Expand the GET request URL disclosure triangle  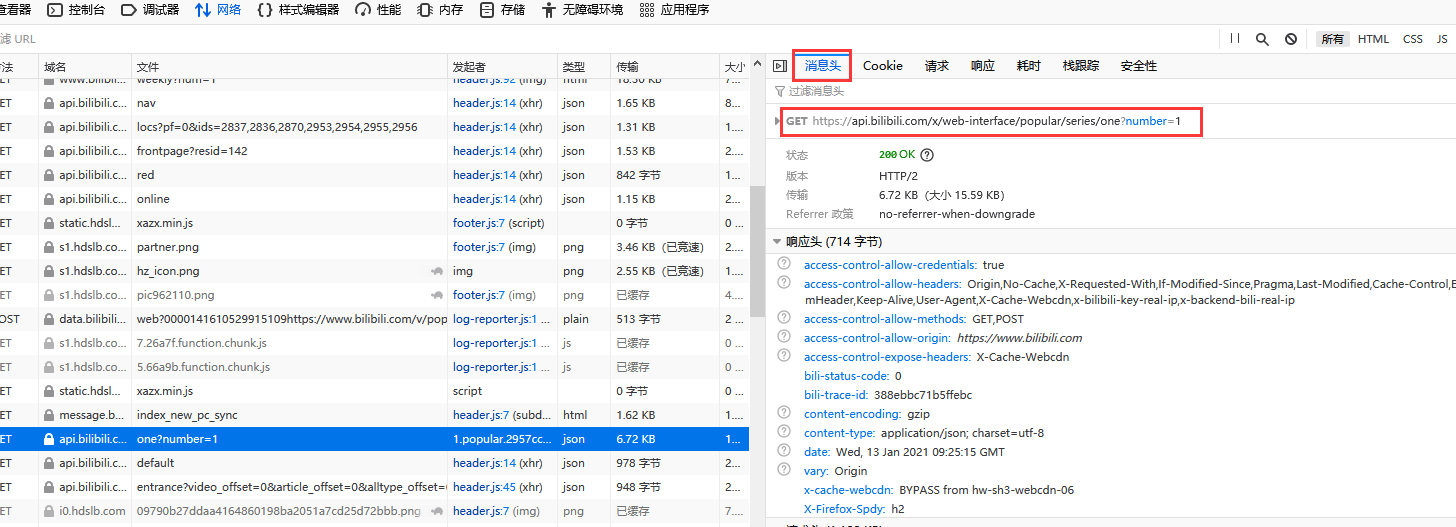(x=778, y=121)
